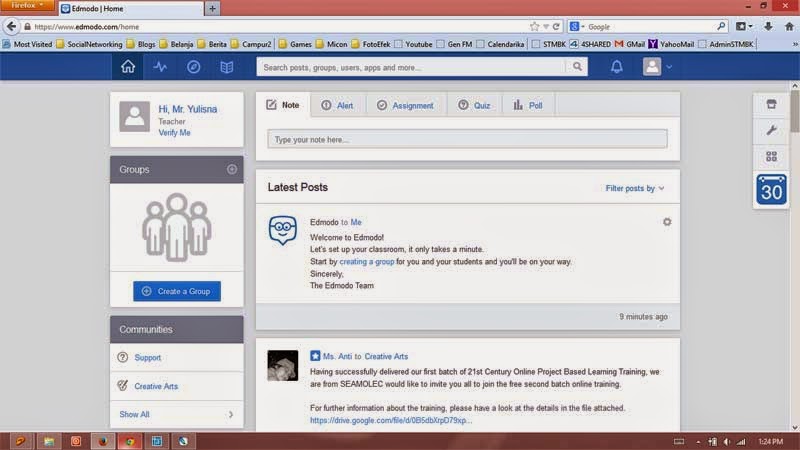The image size is (800, 450).
Task: Open the apps grid icon
Action: pyautogui.click(x=771, y=157)
